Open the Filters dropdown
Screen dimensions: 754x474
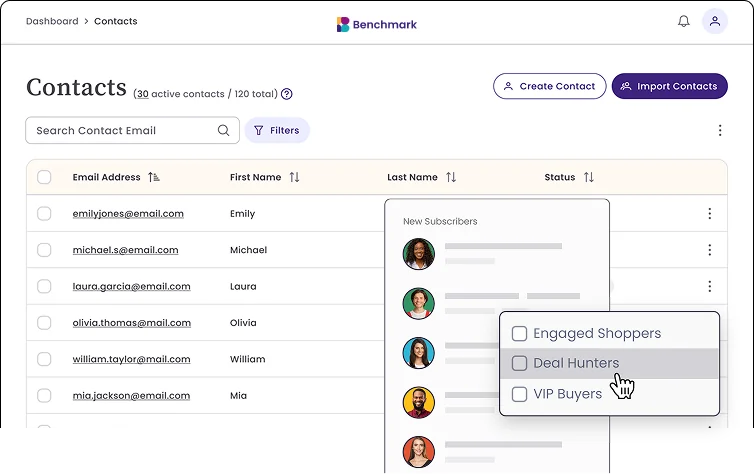pyautogui.click(x=276, y=130)
